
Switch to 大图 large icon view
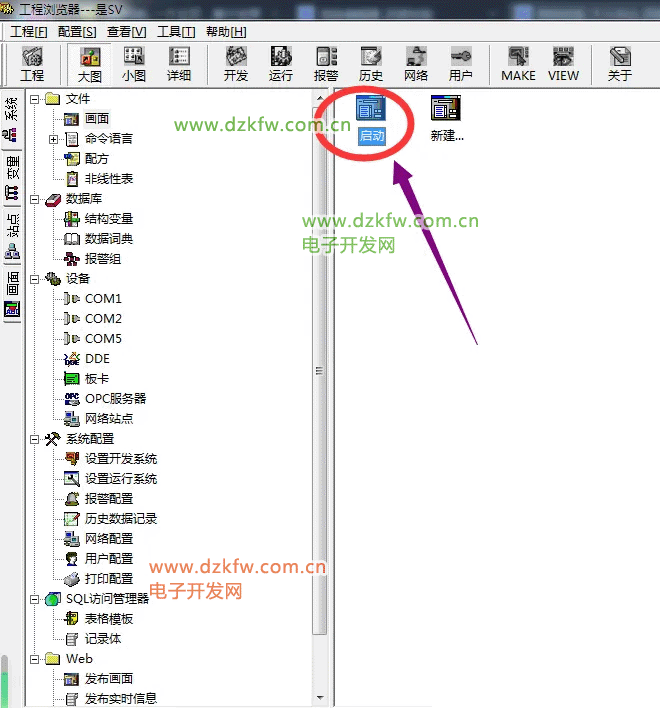(x=89, y=64)
